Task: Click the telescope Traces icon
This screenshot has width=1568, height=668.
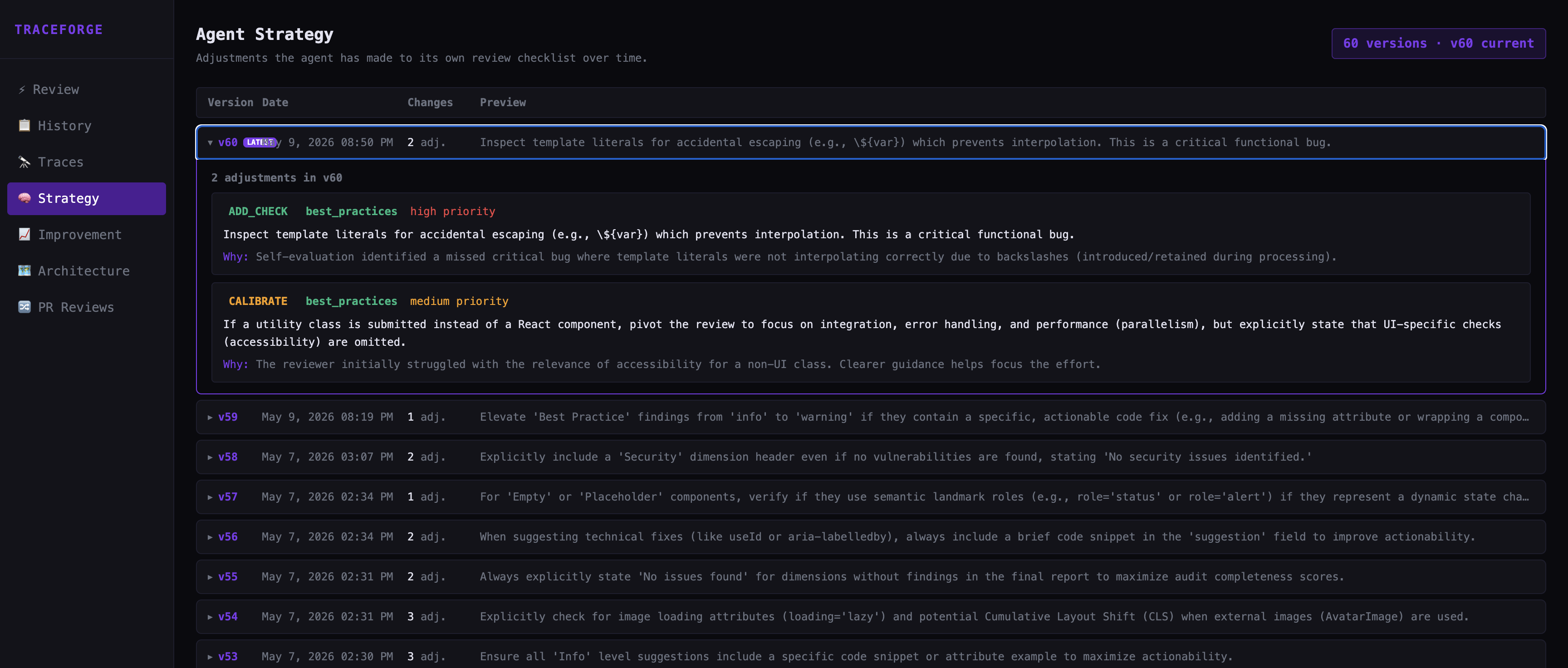Action: pos(24,162)
